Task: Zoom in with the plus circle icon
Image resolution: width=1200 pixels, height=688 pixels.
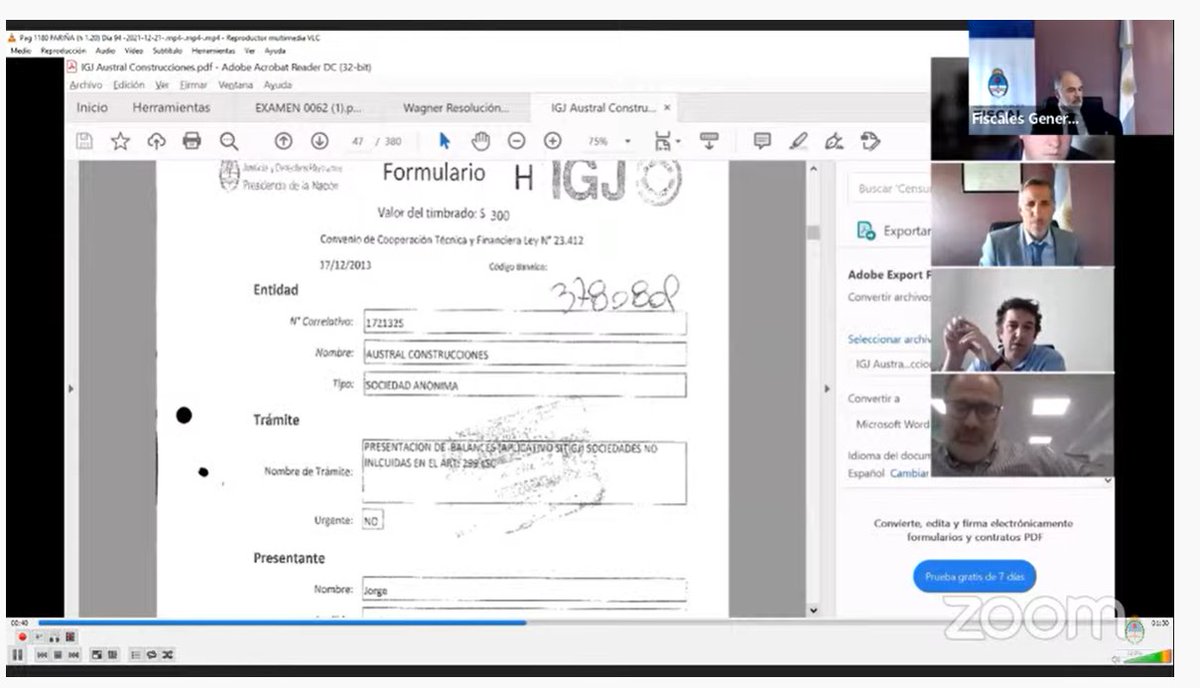Action: [552, 141]
